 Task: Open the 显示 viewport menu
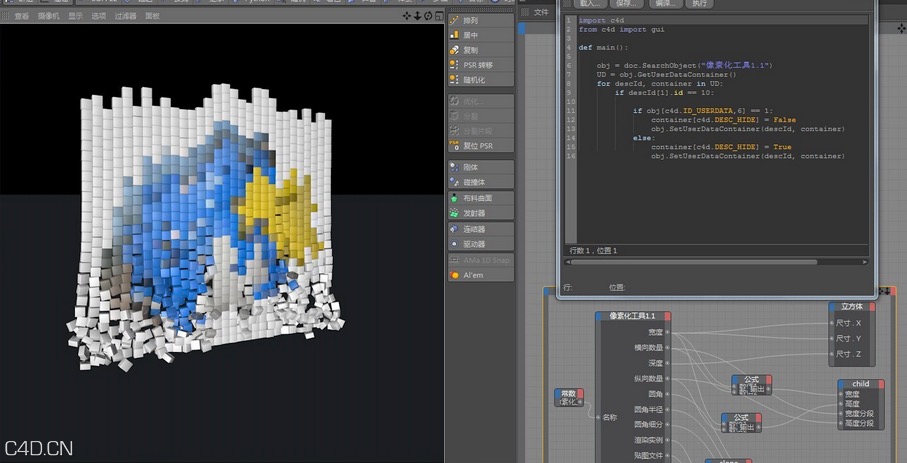click(75, 16)
